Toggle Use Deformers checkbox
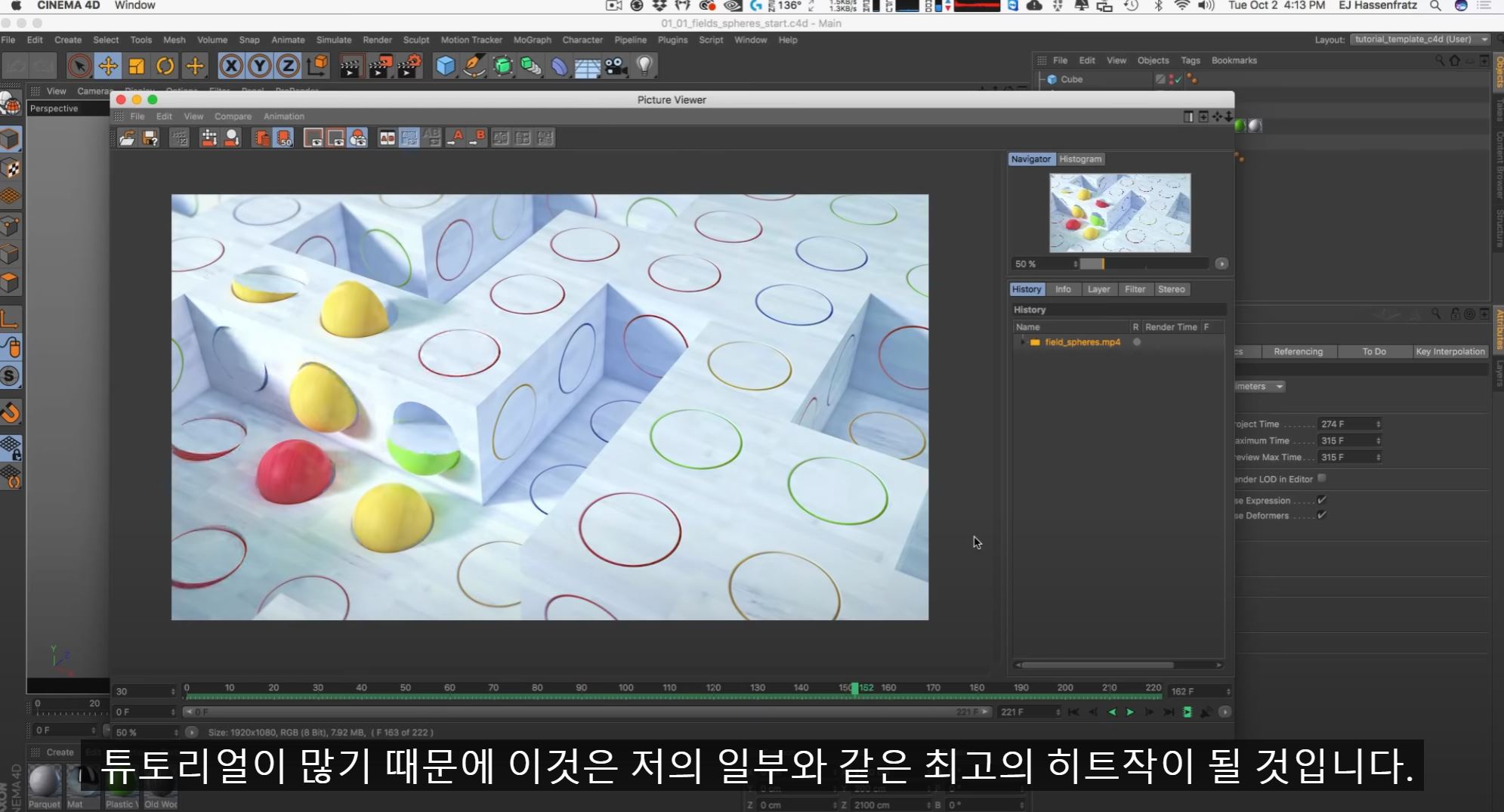Image resolution: width=1504 pixels, height=812 pixels. (1321, 515)
